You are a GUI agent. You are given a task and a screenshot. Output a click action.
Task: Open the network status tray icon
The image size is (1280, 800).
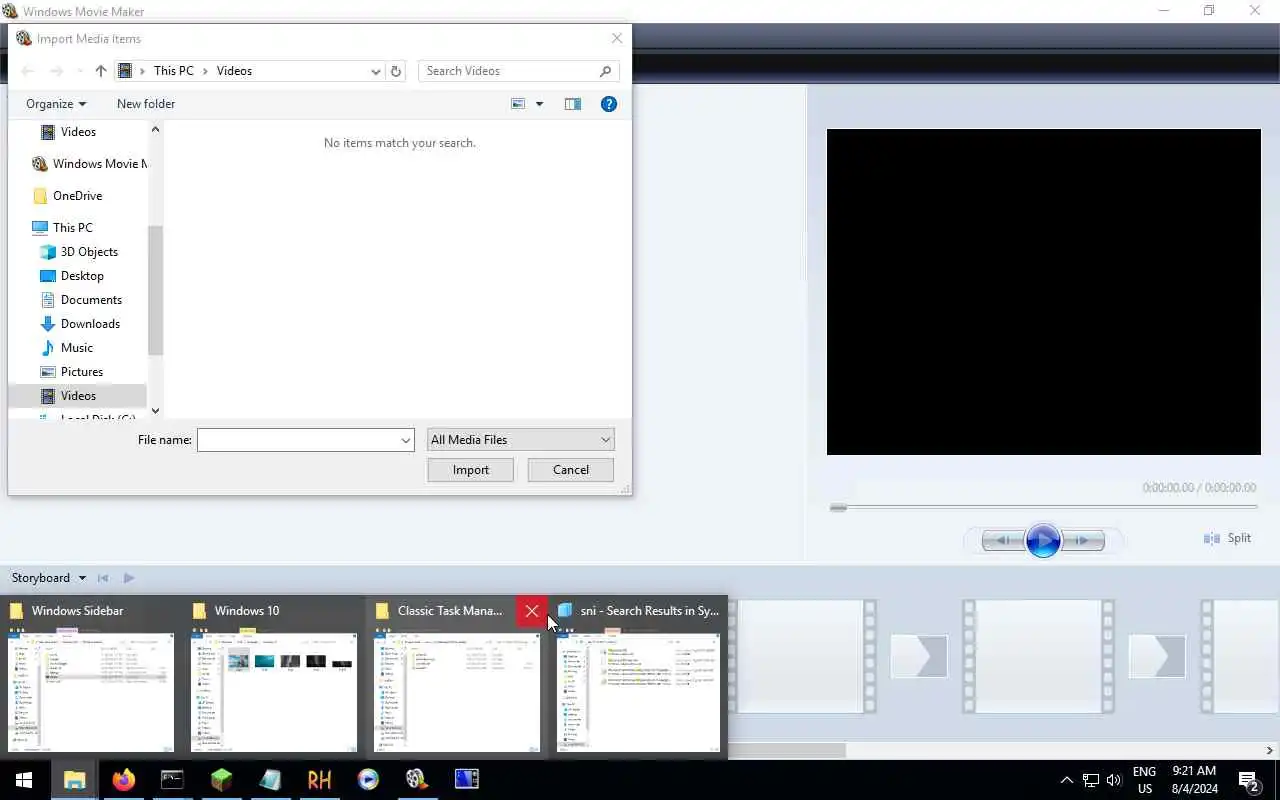pyautogui.click(x=1091, y=780)
